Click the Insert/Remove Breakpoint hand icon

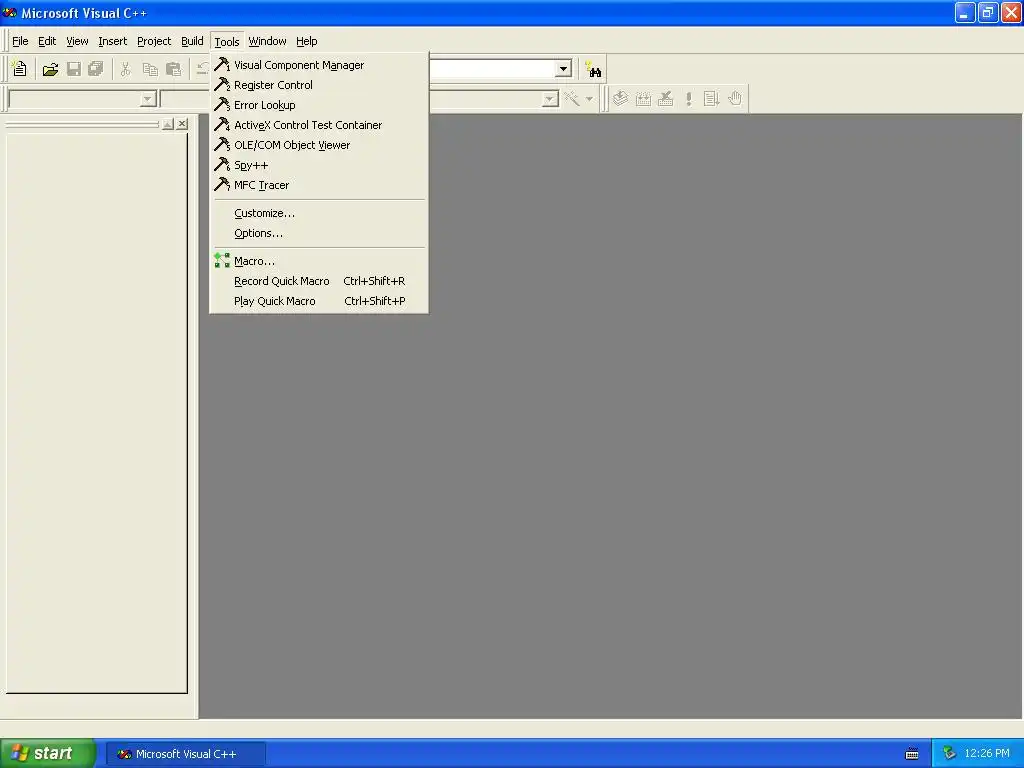pos(735,99)
